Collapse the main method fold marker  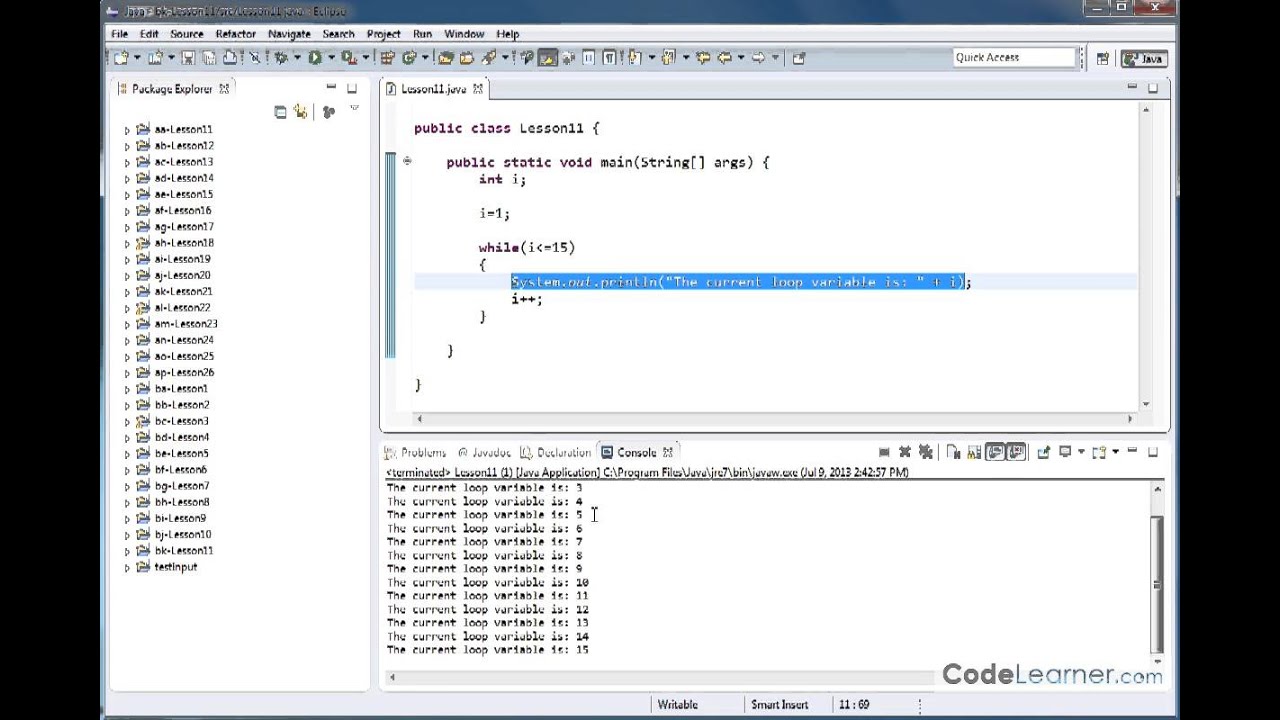(x=407, y=161)
